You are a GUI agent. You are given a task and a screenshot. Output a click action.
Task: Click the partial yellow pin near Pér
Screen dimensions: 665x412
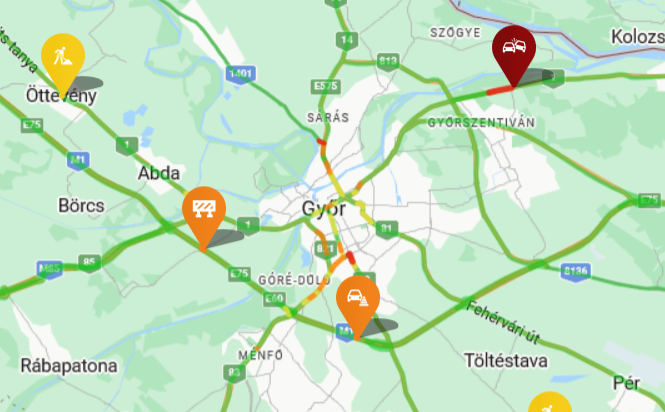[550, 402]
